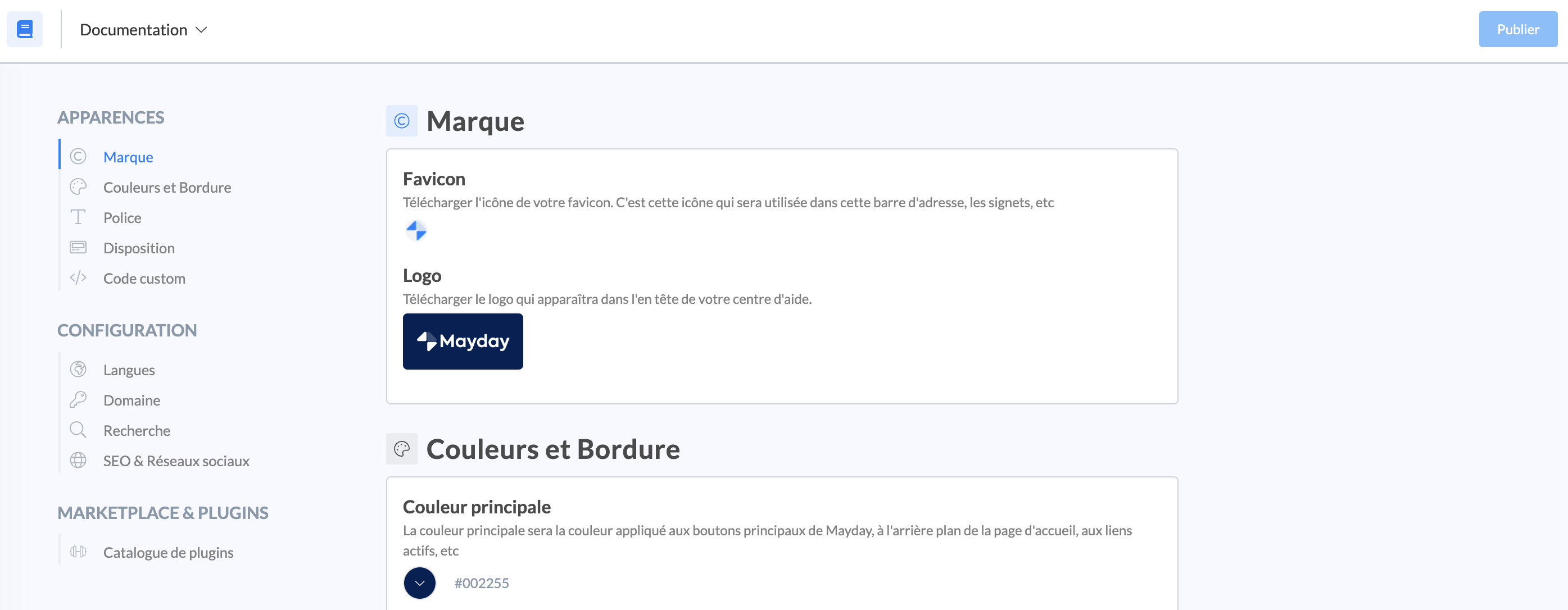This screenshot has height=610, width=1568.
Task: Open the Documentation dropdown
Action: click(143, 29)
